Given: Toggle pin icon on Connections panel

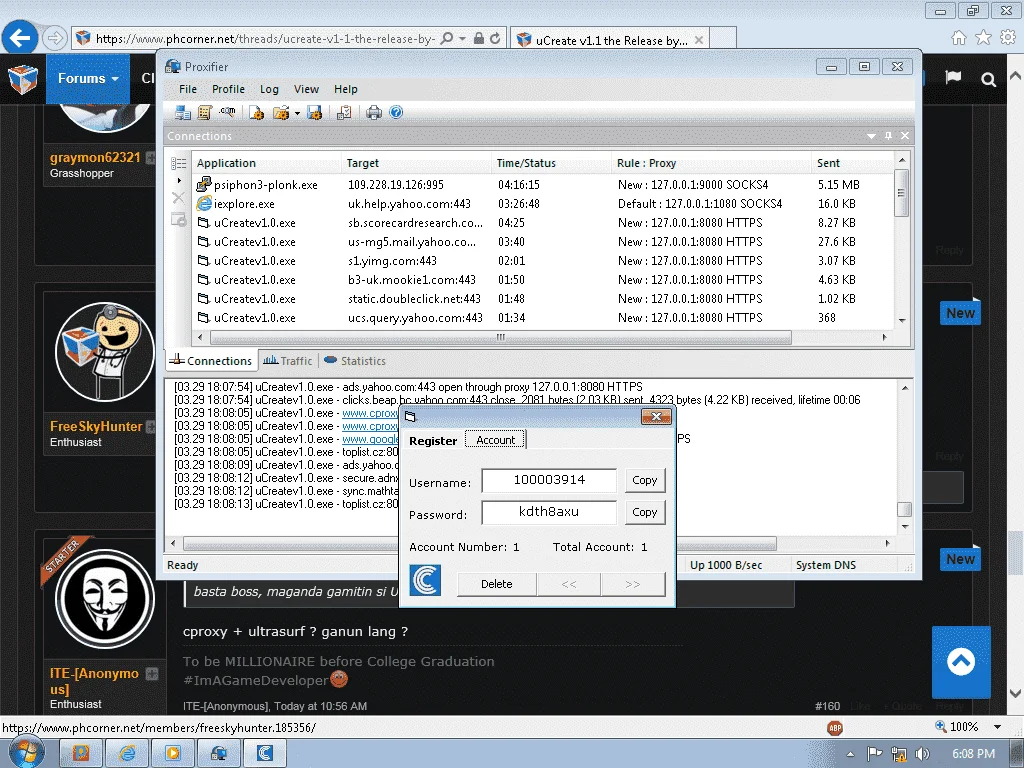Looking at the screenshot, I should click(x=888, y=135).
